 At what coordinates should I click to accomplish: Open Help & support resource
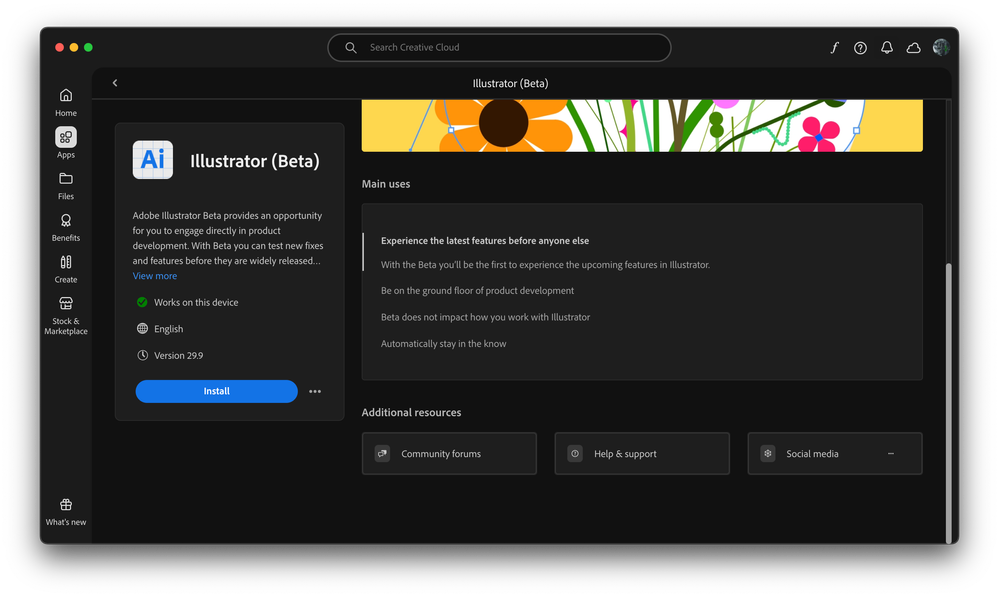(x=642, y=454)
